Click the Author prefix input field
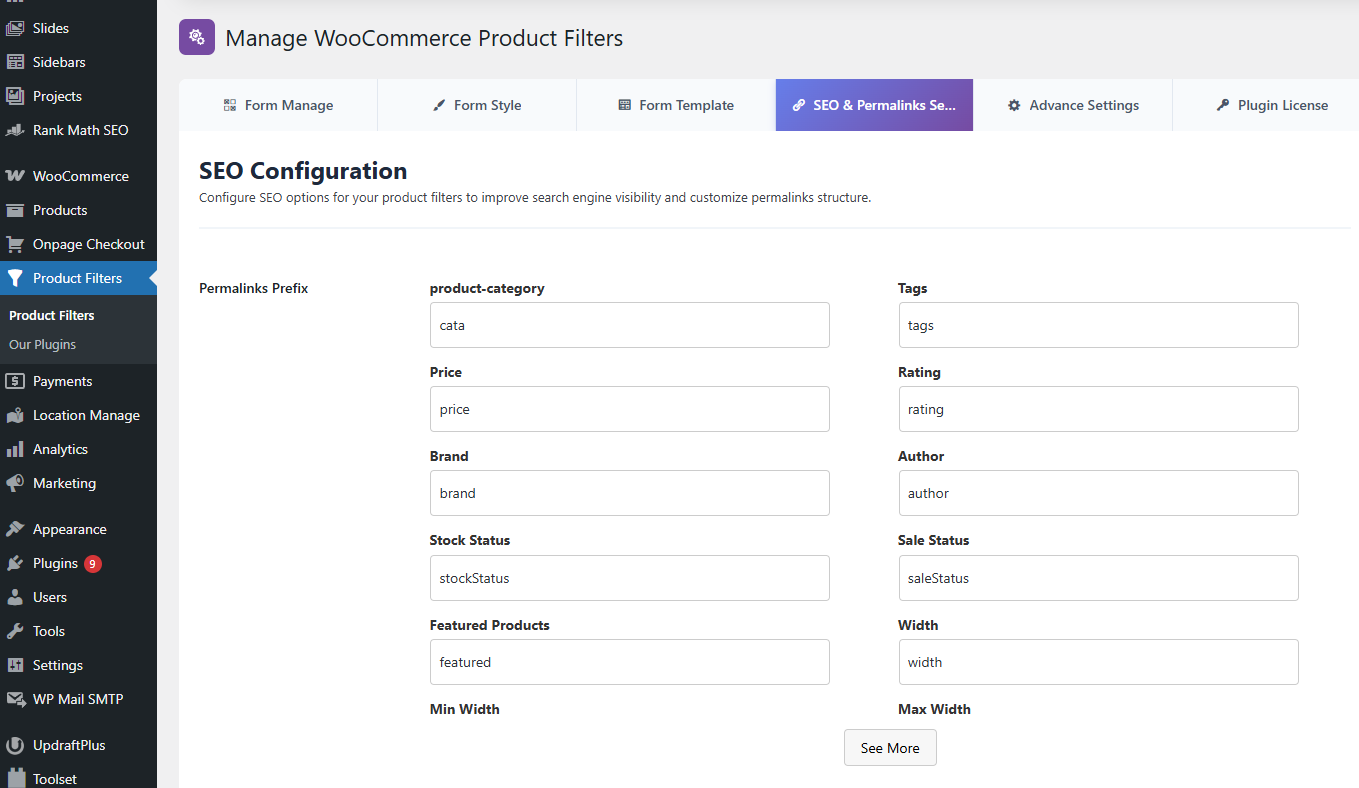Viewport: 1359px width, 788px height. coord(1098,493)
